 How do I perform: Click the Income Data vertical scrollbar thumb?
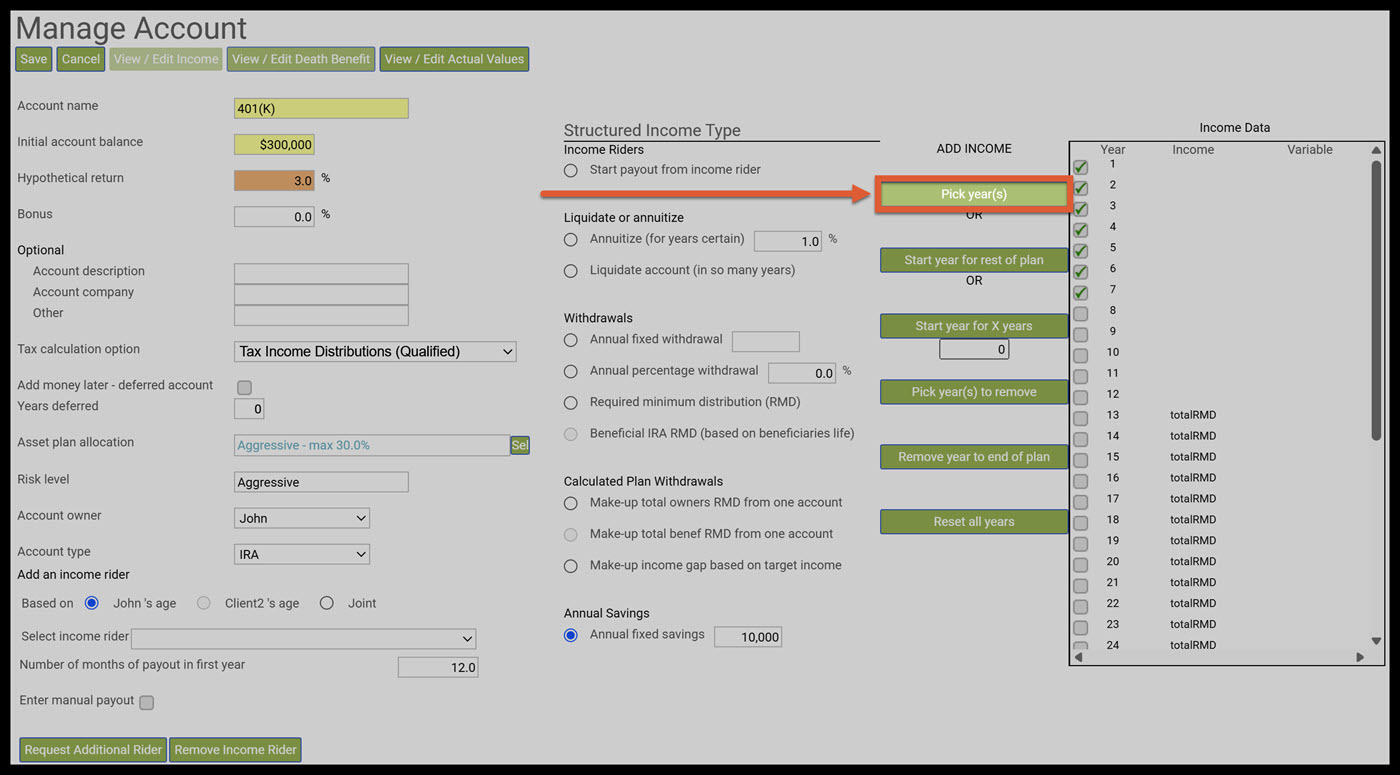[x=1376, y=299]
